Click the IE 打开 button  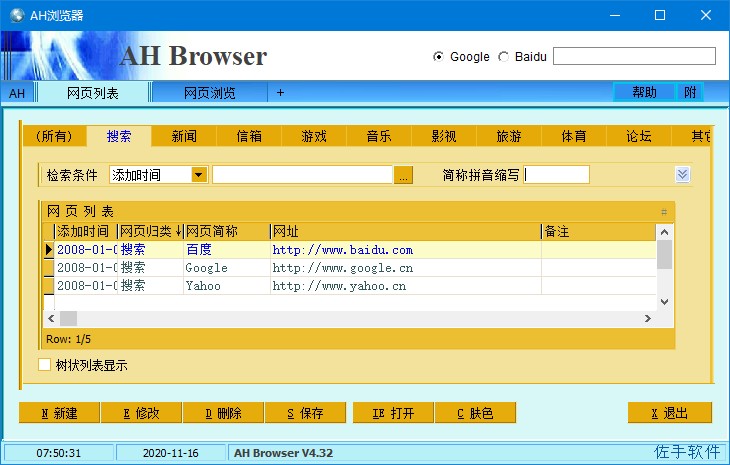pyautogui.click(x=393, y=413)
